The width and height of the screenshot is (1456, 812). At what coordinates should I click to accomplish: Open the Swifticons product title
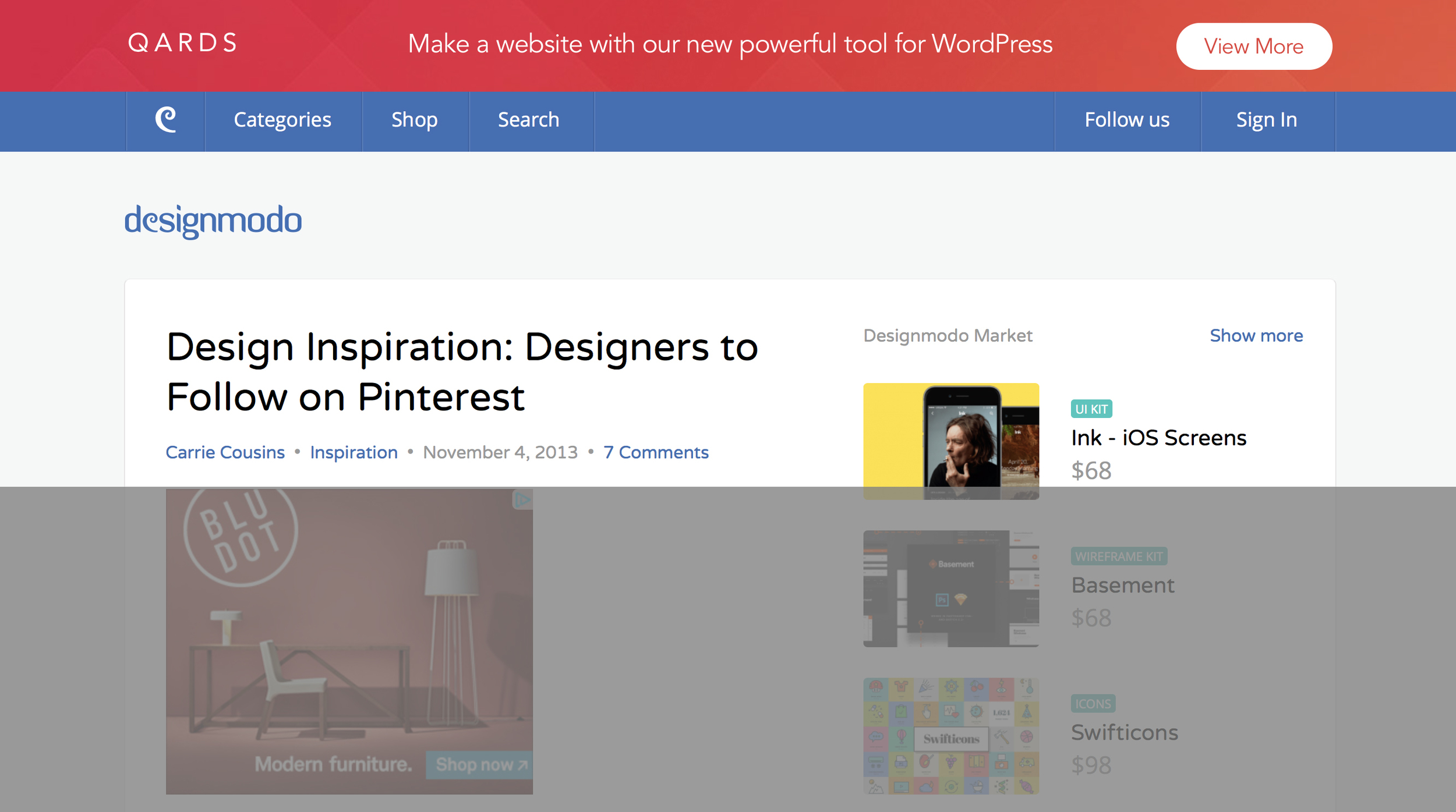pos(1125,732)
